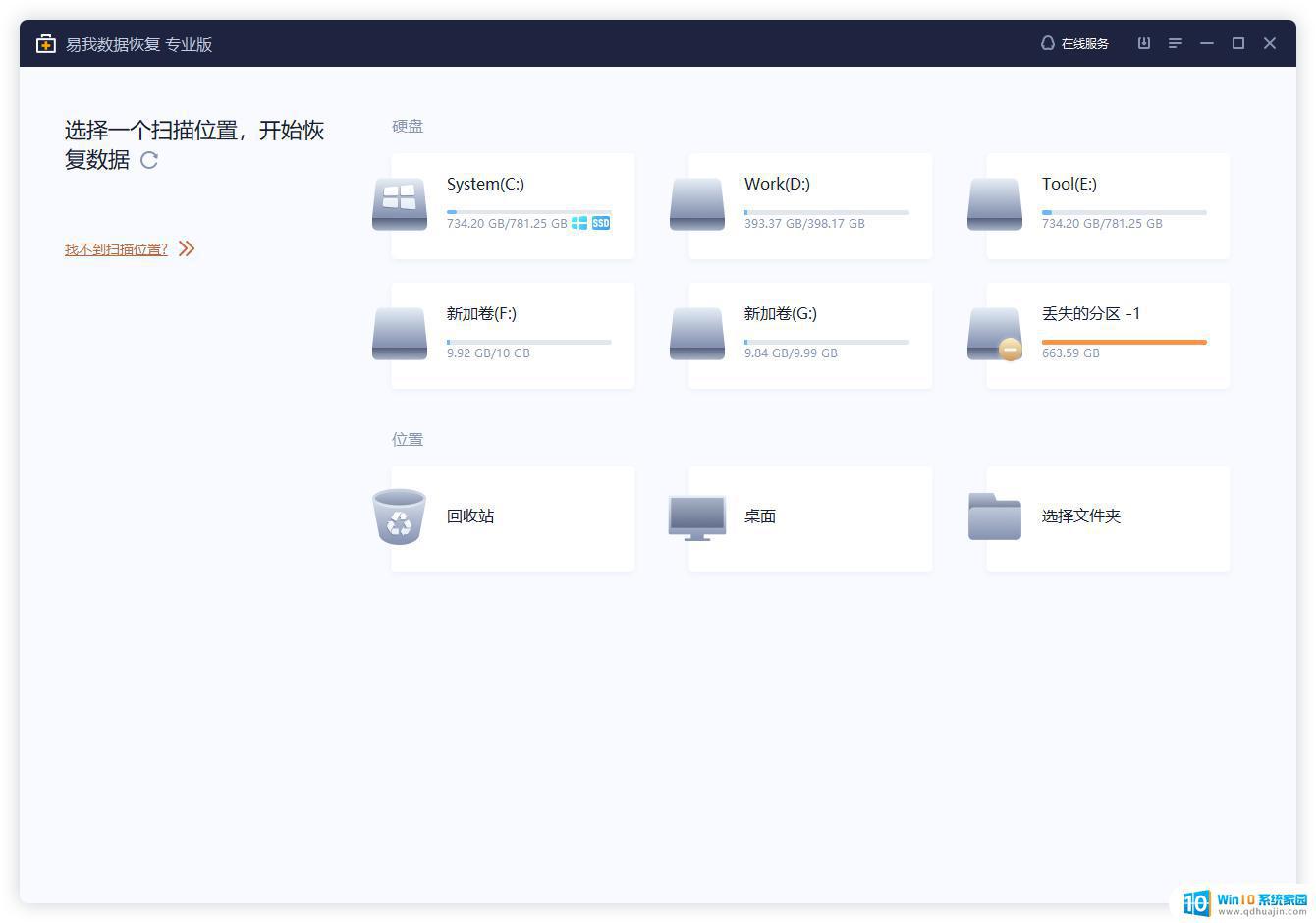Open online service (在线服务)
The height and width of the screenshot is (923, 1316).
pos(1074,43)
